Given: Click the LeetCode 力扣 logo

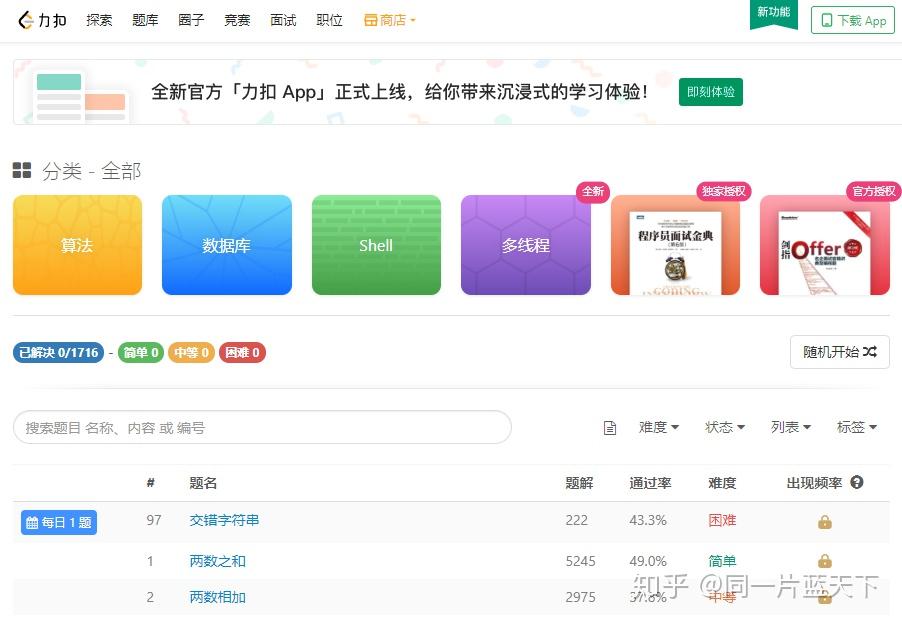Looking at the screenshot, I should click(x=42, y=20).
